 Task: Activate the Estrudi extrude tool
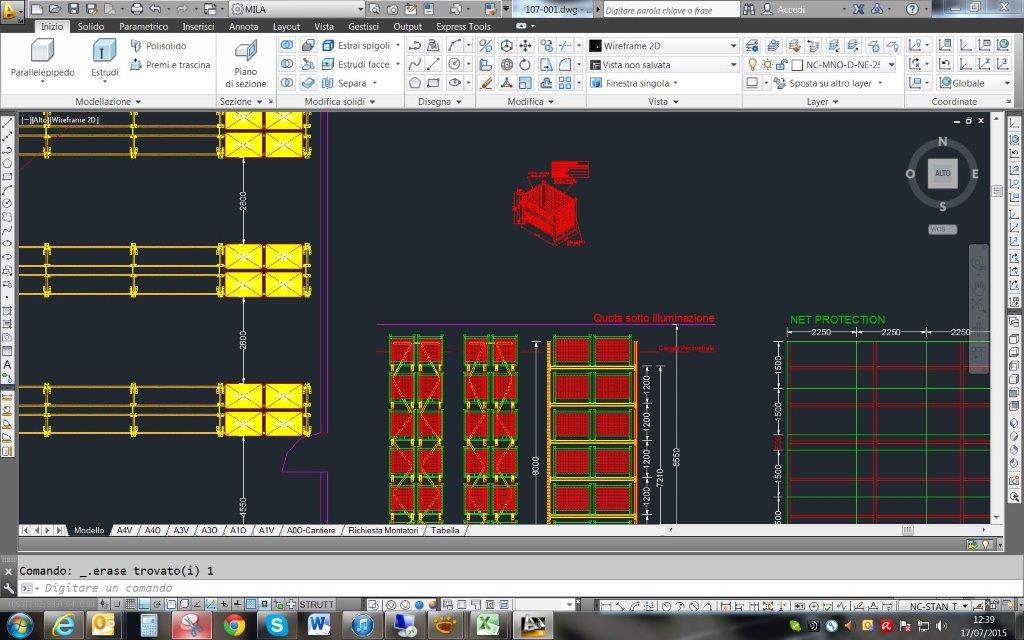pos(104,59)
